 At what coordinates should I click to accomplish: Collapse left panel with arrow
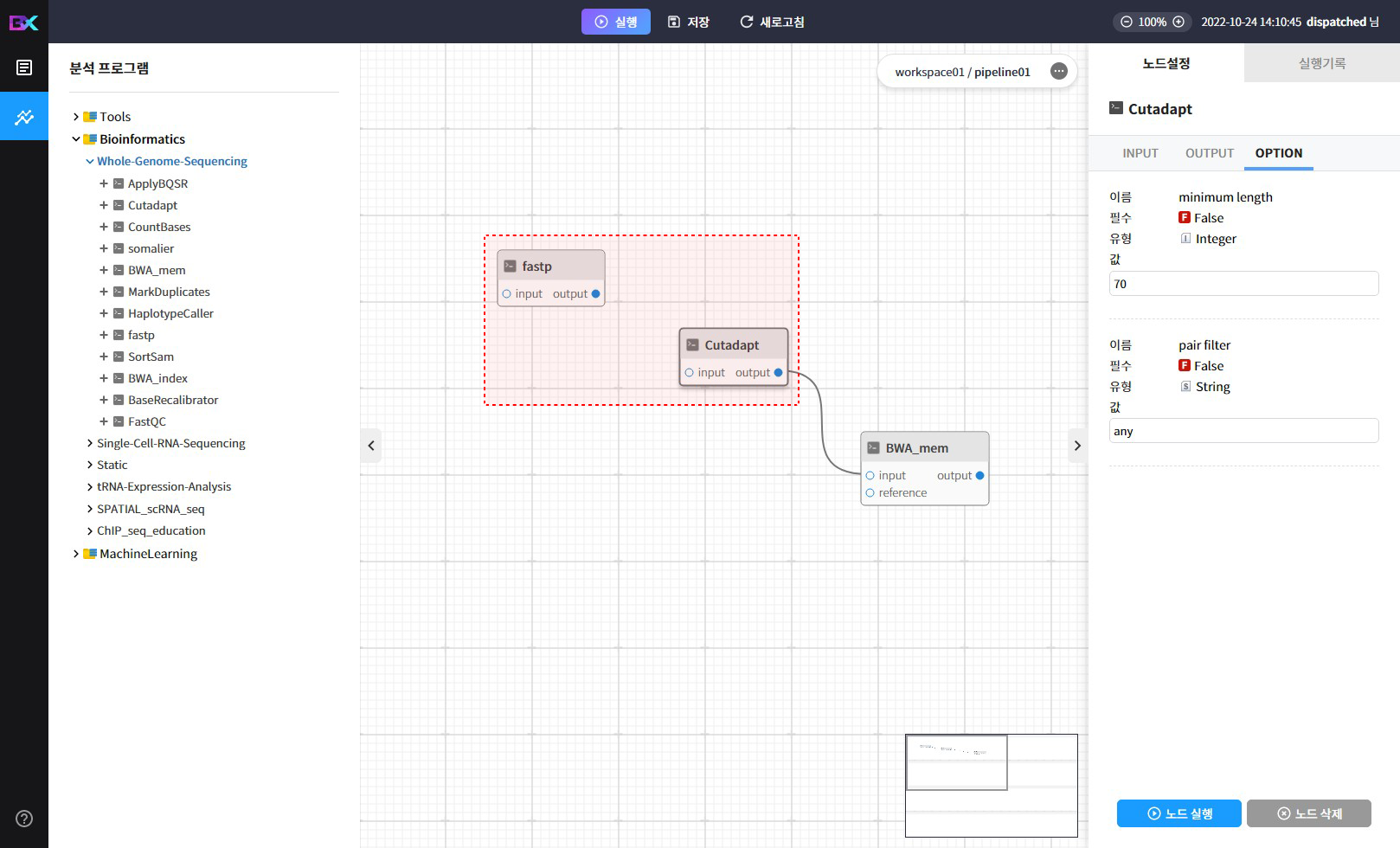click(371, 446)
